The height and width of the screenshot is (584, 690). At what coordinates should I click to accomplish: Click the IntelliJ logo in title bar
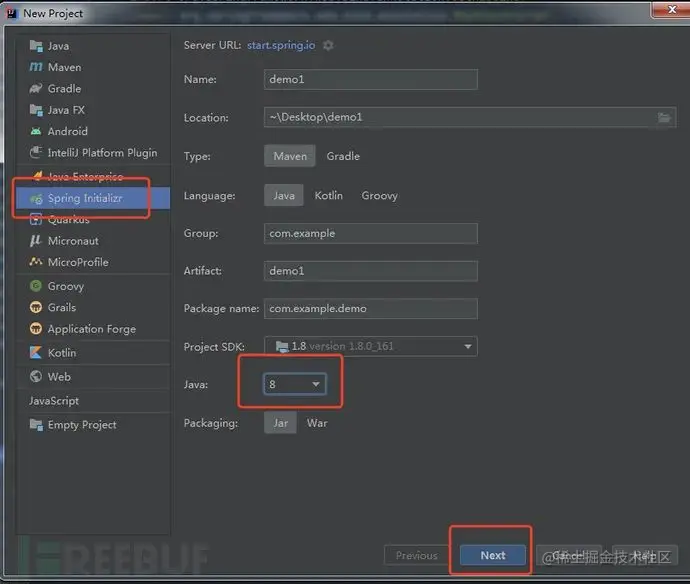click(x=12, y=14)
